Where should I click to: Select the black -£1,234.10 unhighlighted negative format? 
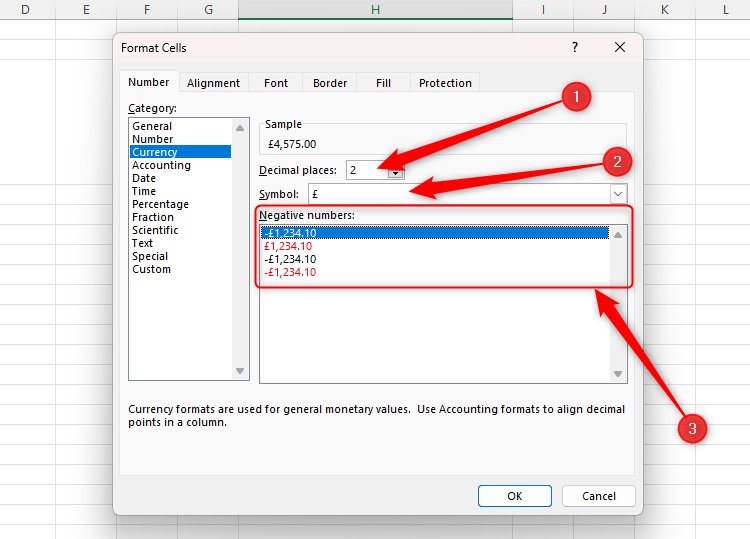coord(435,259)
